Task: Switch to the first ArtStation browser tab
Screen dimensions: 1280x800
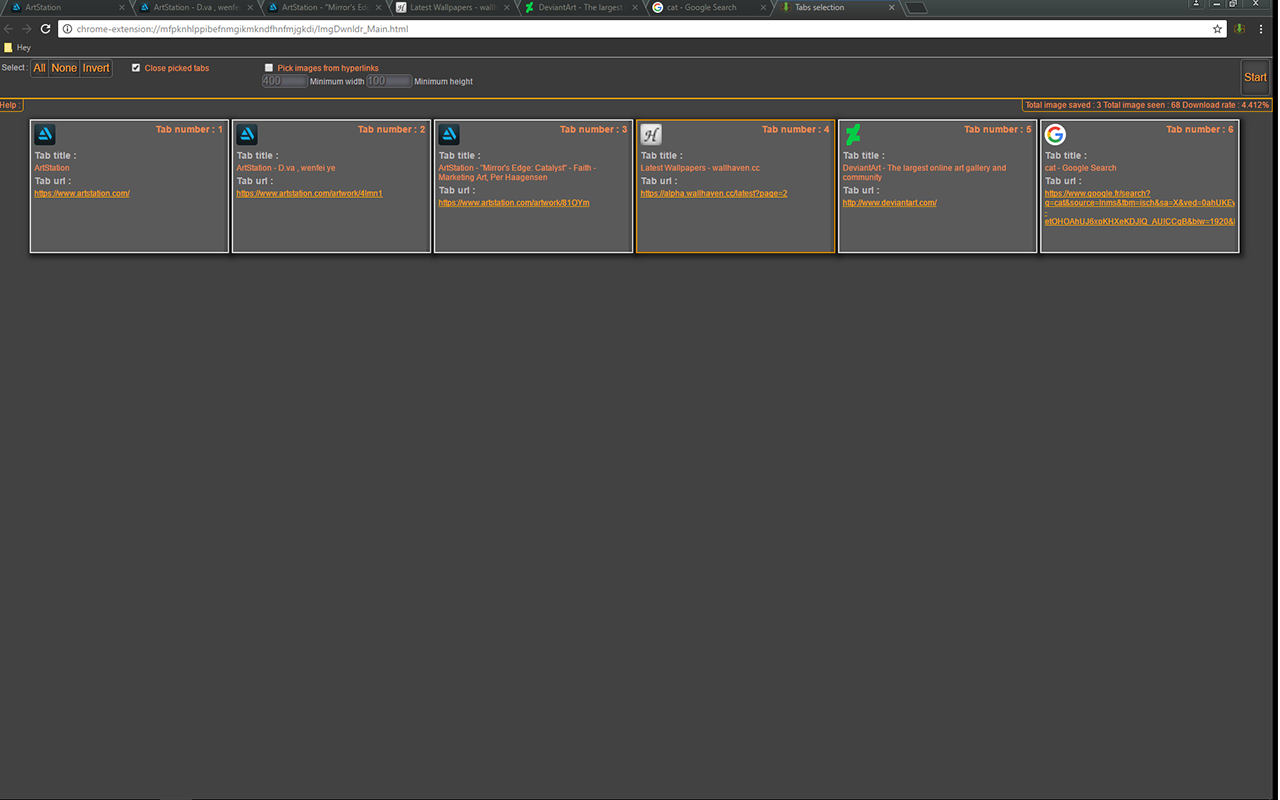Action: [65, 7]
